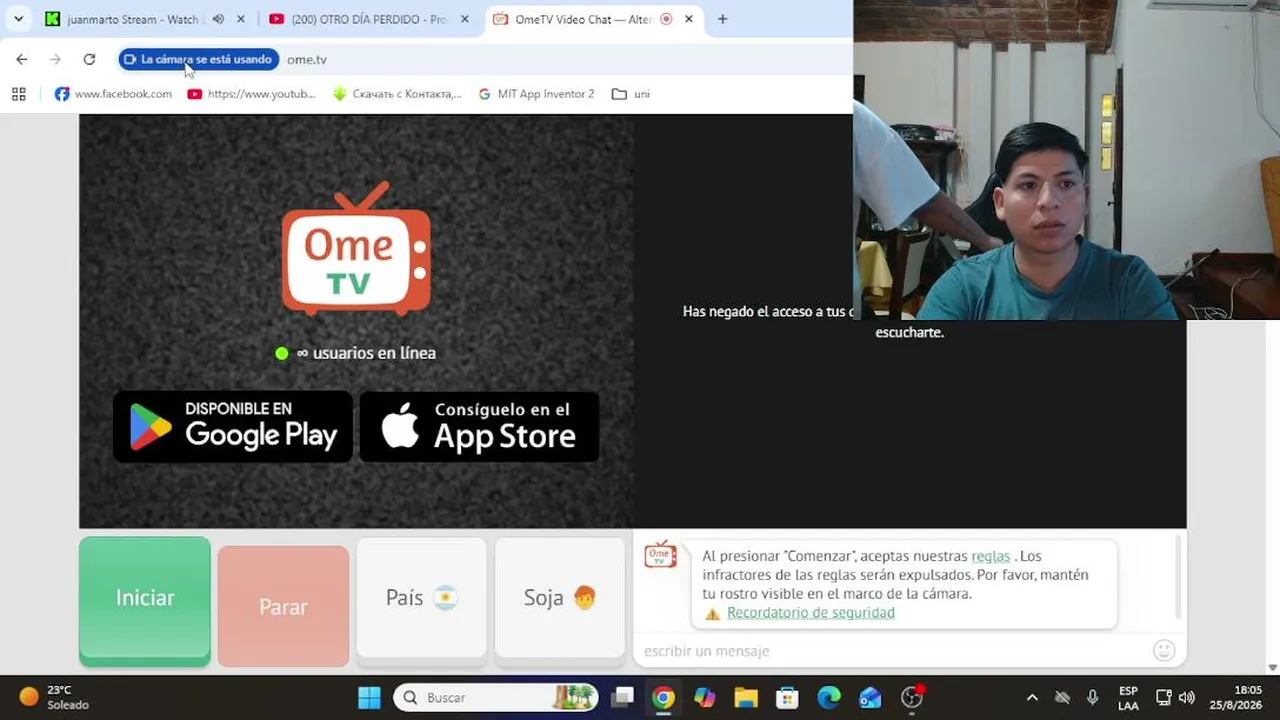The image size is (1280, 720).
Task: Close the OTRO DÍA PERDIDO tab
Action: pos(465,19)
